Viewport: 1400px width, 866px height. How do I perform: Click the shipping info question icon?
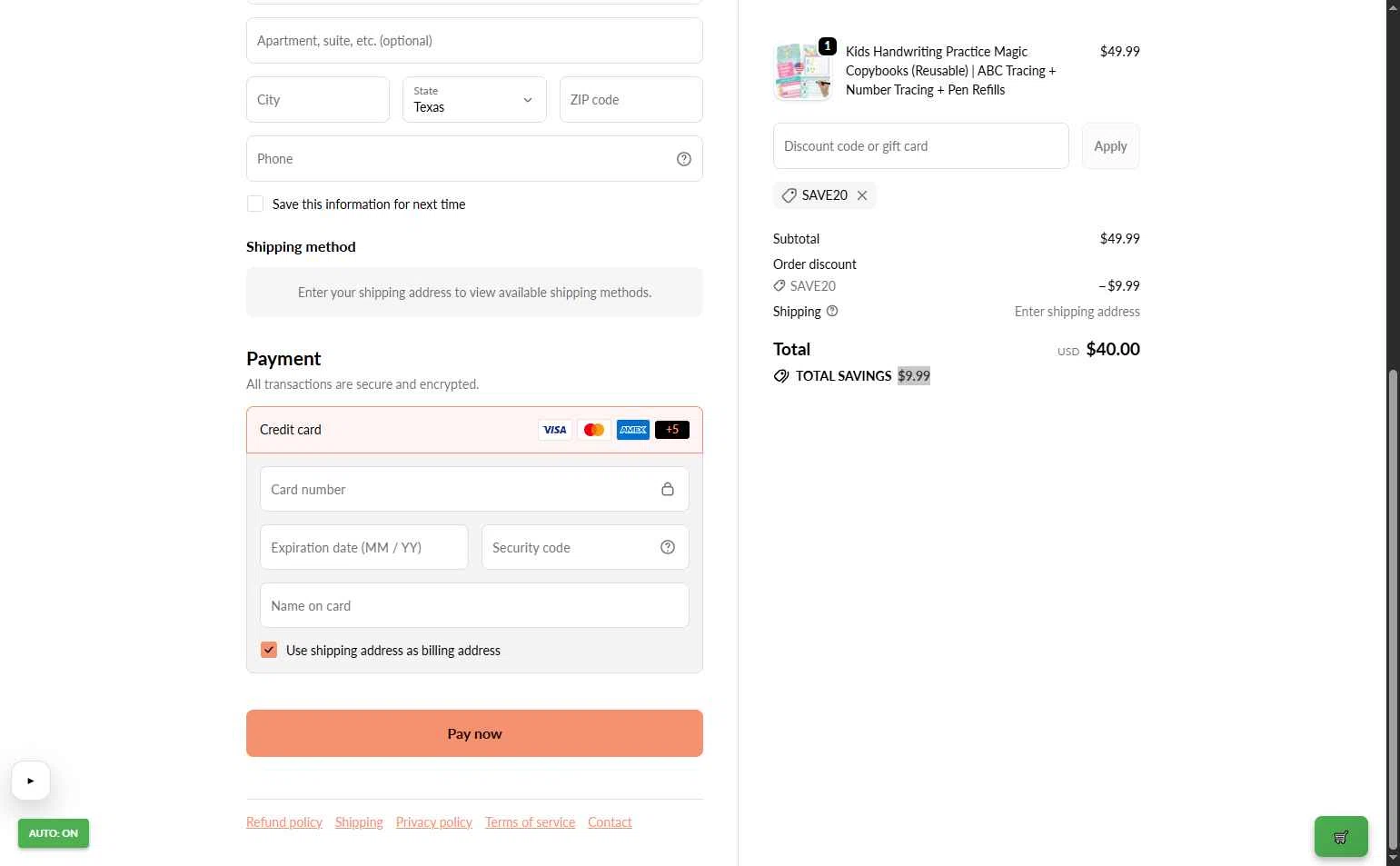pos(832,311)
